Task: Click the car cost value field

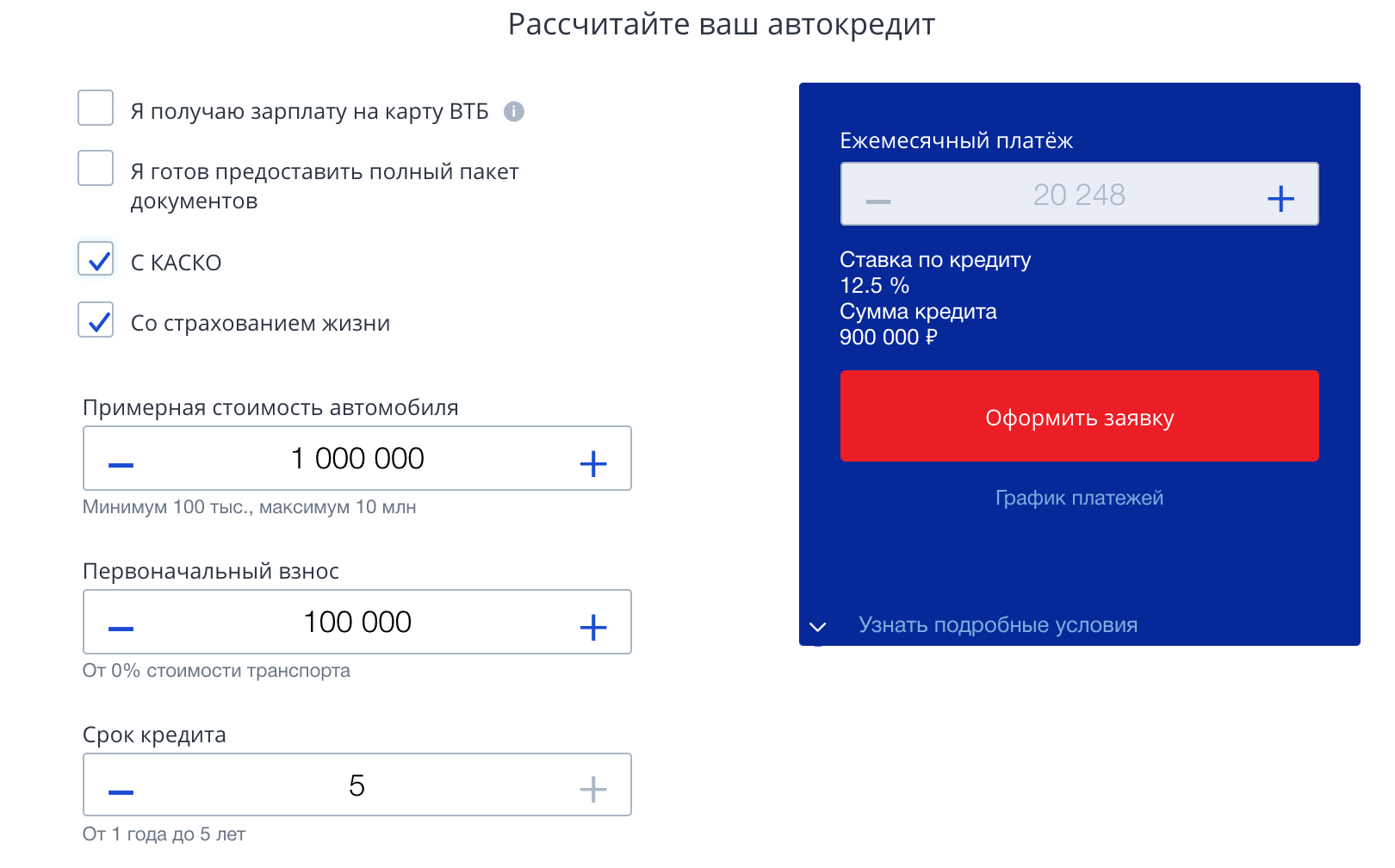Action: tap(357, 458)
